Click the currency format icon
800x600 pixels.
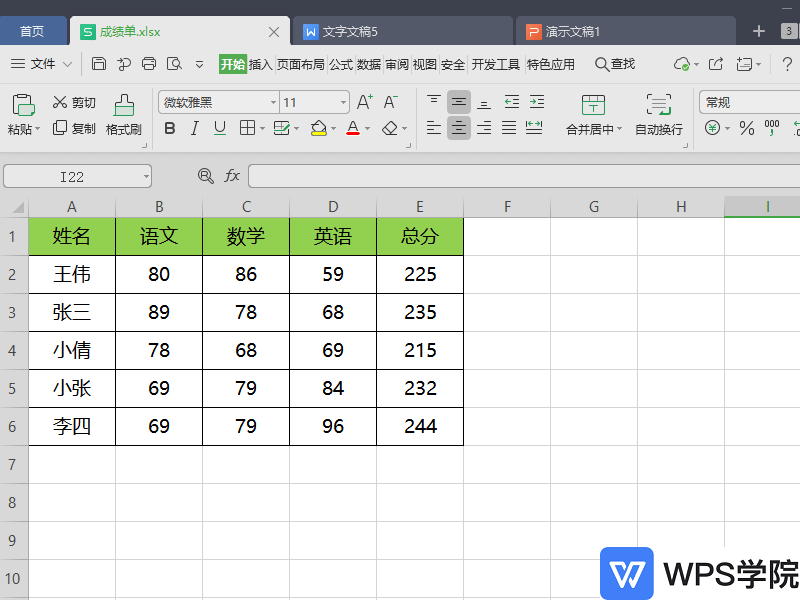pos(712,128)
